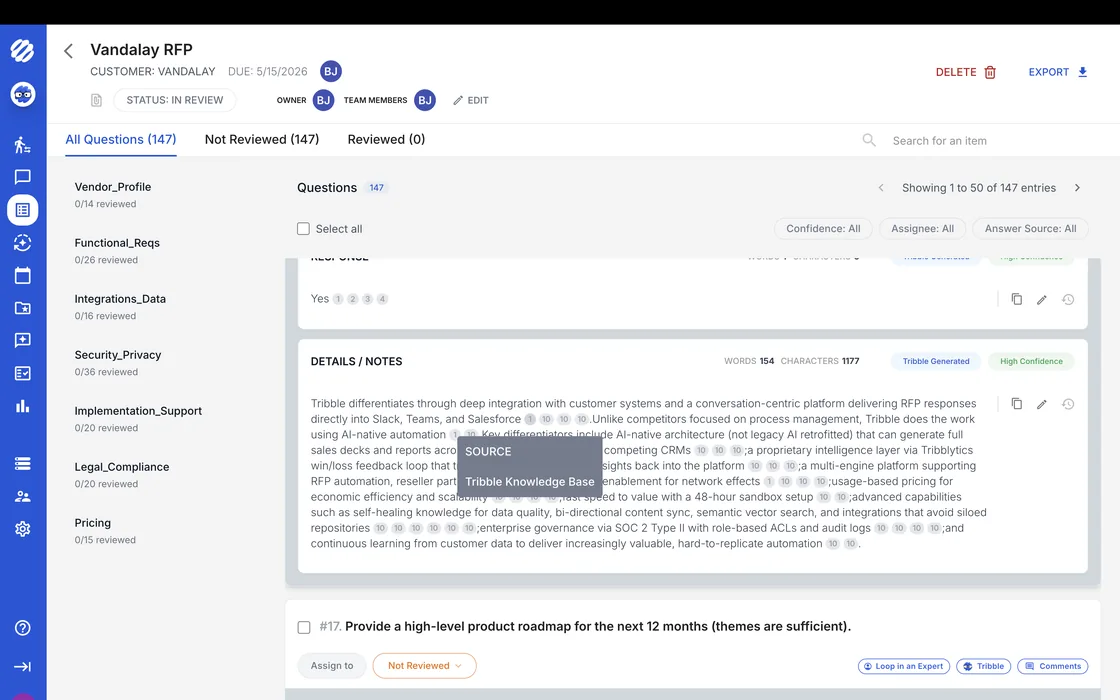Image resolution: width=1120 pixels, height=700 pixels.
Task: Tick the Select all checkbox
Action: pyautogui.click(x=304, y=229)
